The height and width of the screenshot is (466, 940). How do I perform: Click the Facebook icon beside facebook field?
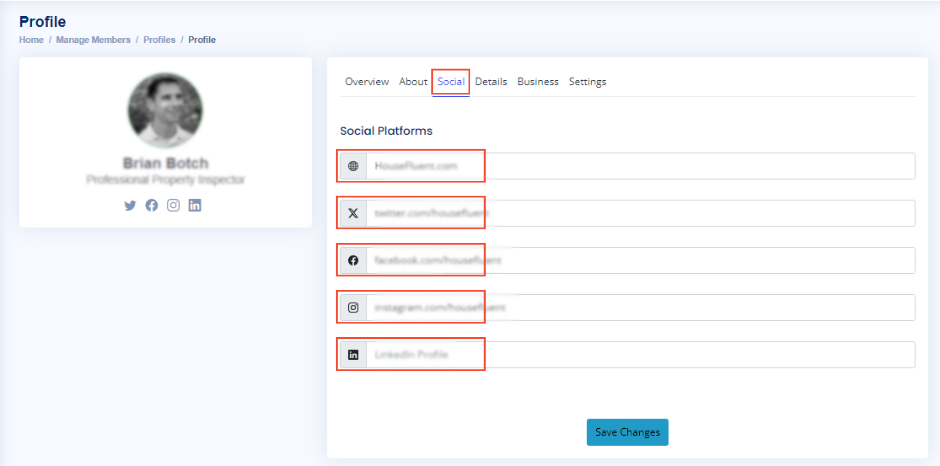pyautogui.click(x=353, y=260)
